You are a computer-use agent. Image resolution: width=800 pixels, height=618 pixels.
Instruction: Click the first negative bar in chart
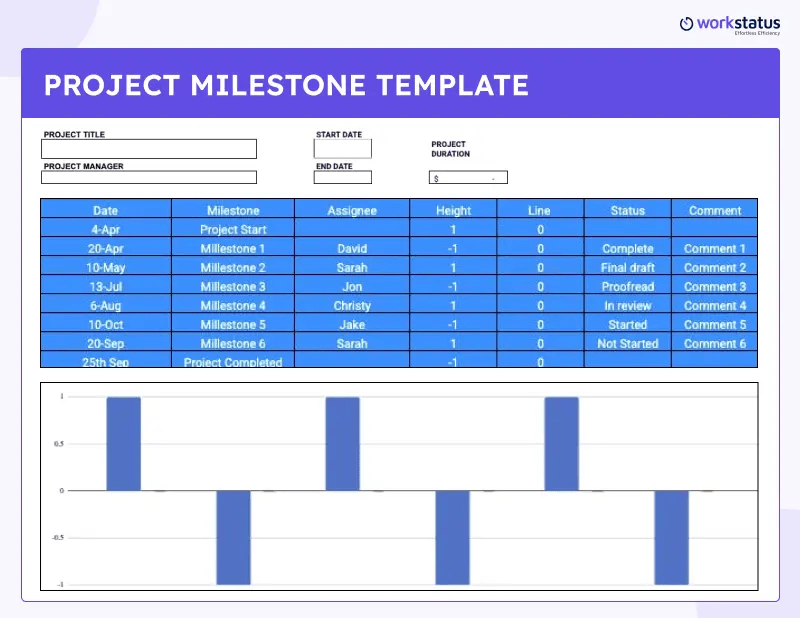[233, 537]
